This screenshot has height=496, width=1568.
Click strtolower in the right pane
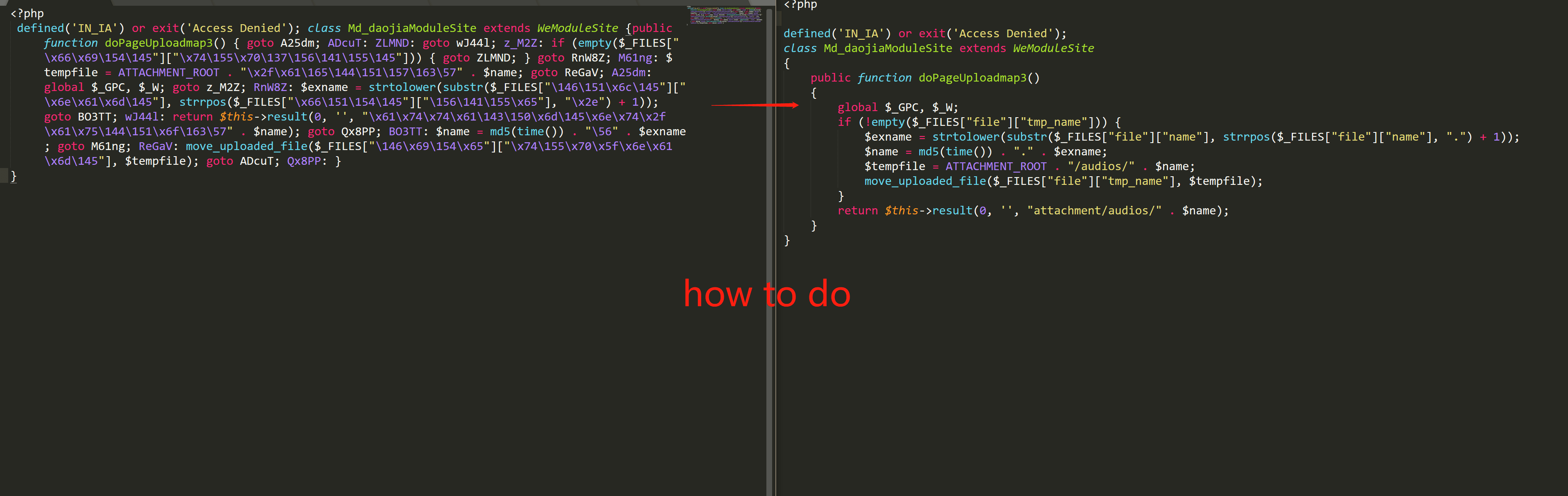pos(966,137)
